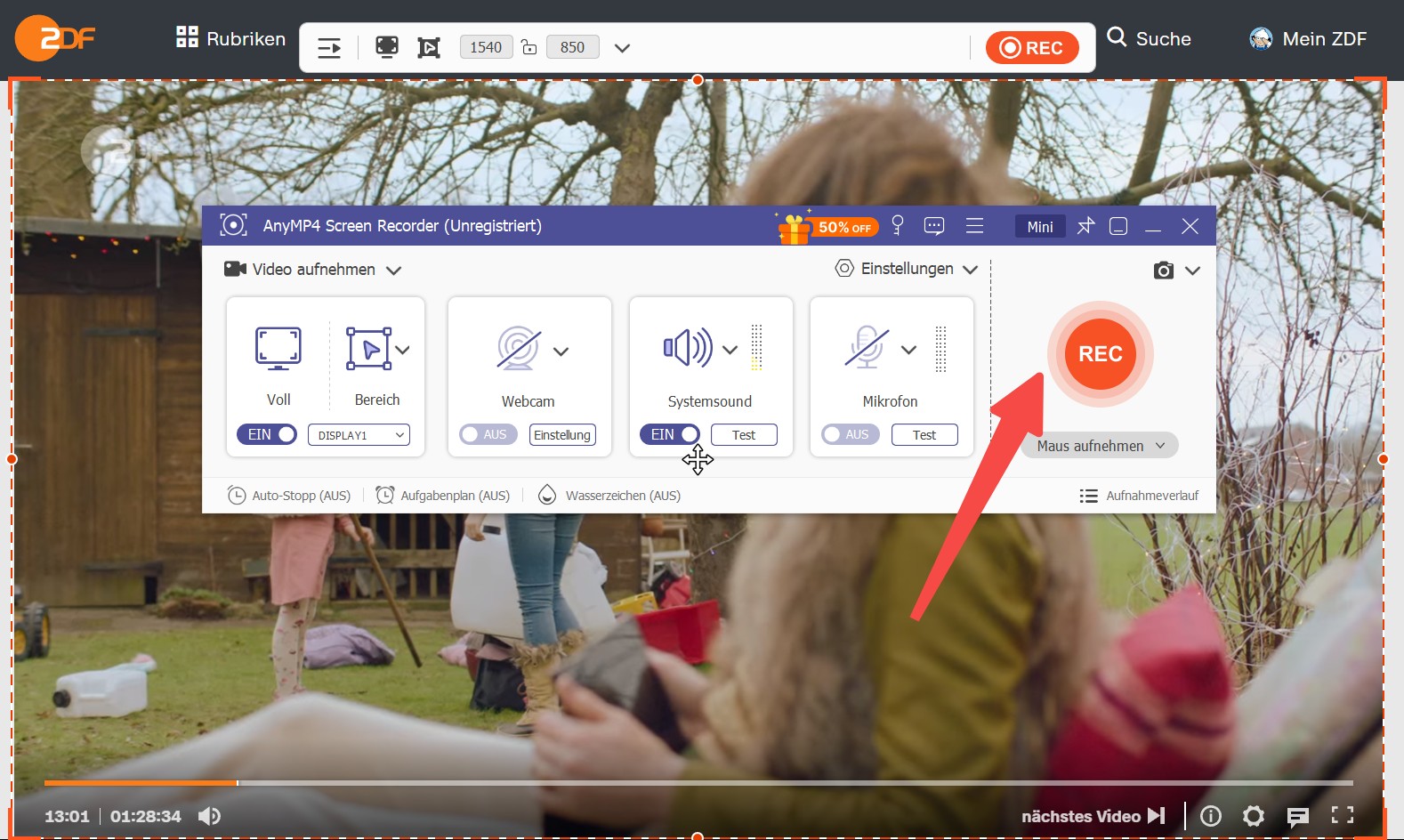Open the 50% OFF gift offer
This screenshot has height=840, width=1404.
[827, 227]
